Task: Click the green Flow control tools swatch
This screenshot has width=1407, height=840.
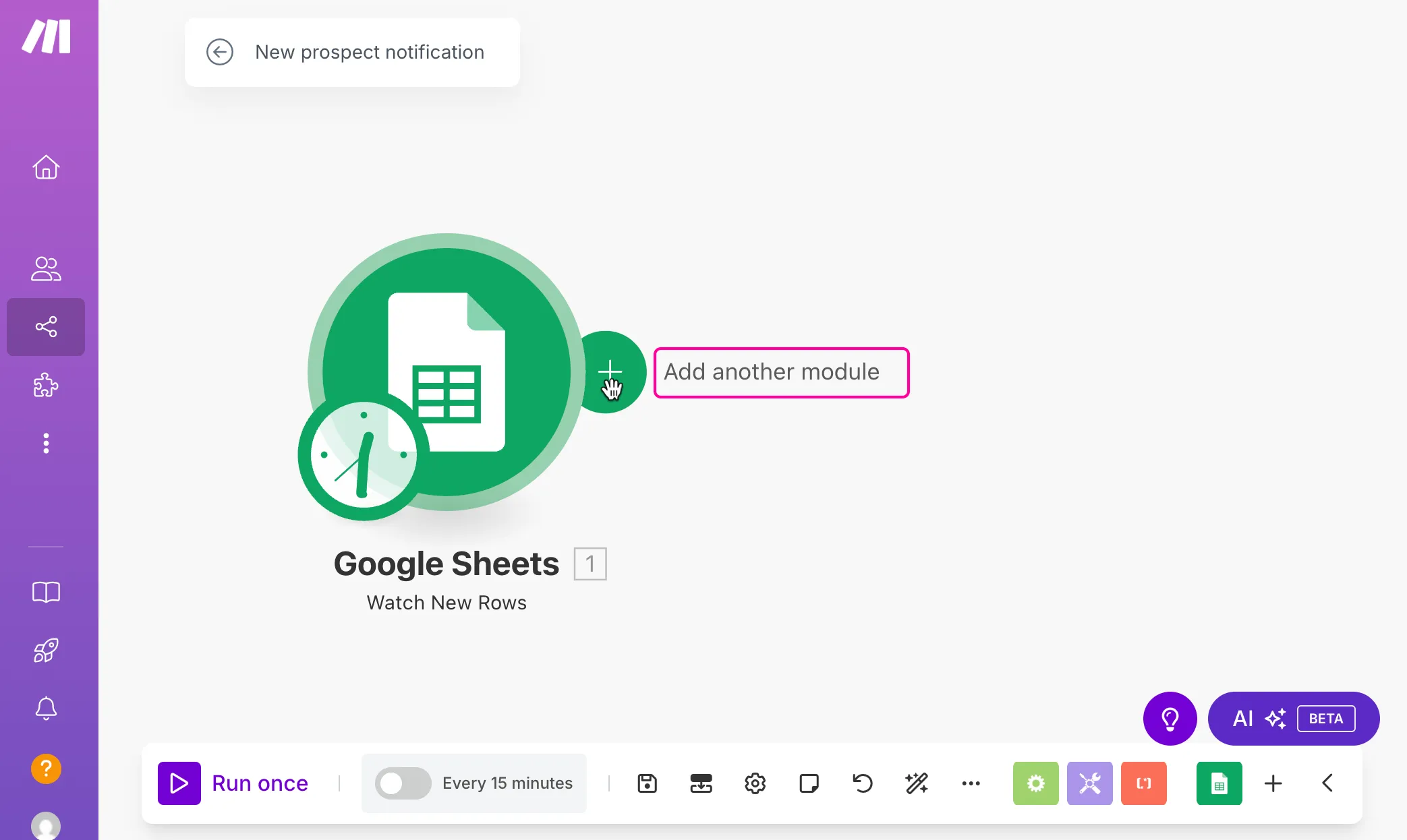Action: 1036,783
